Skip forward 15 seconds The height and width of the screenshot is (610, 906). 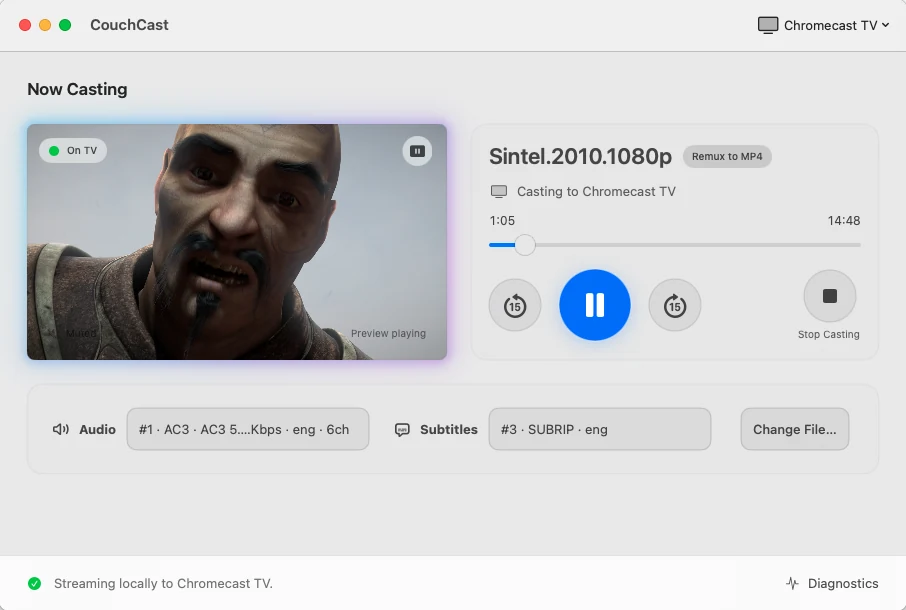(675, 305)
